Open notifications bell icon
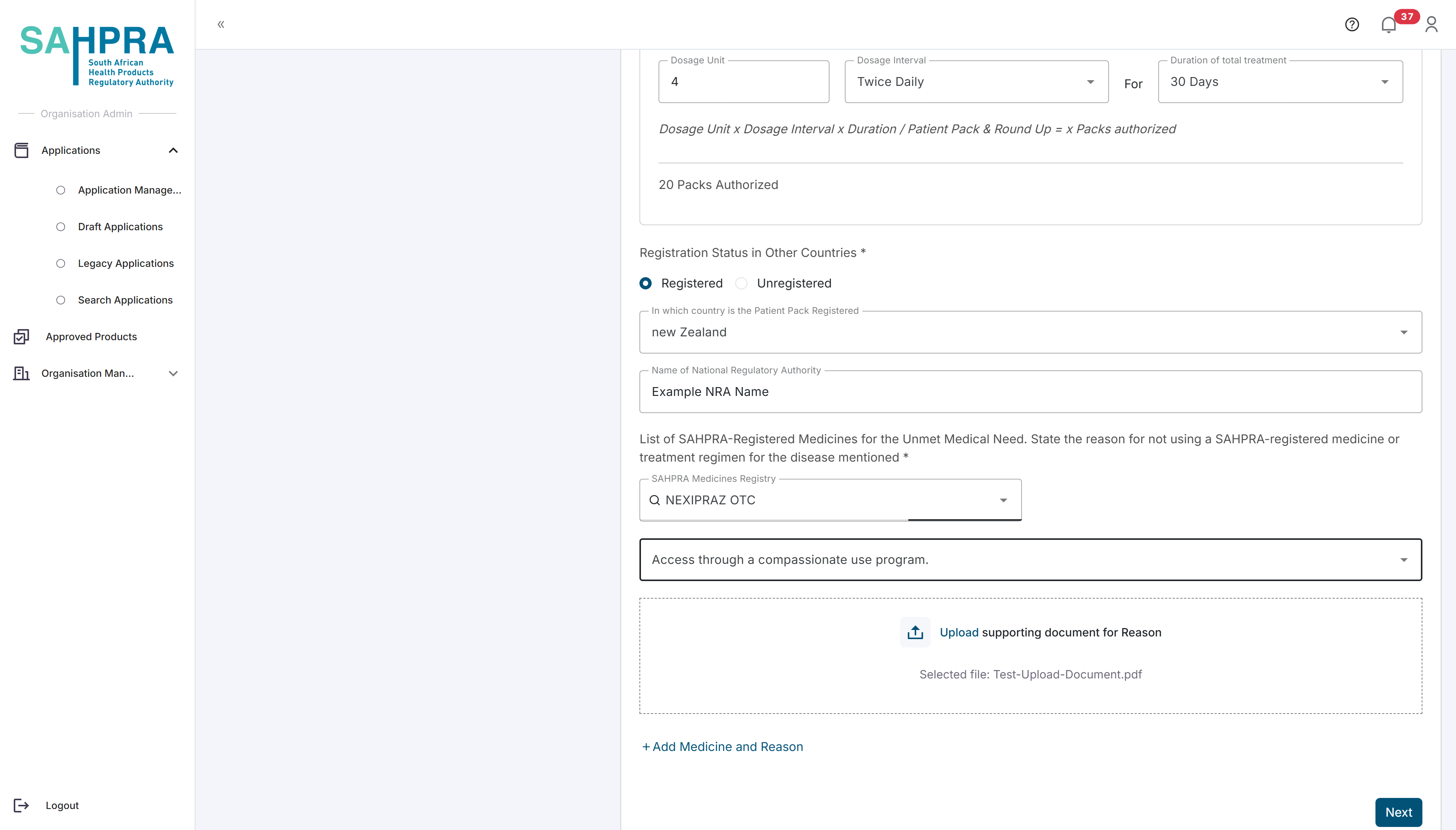The width and height of the screenshot is (1456, 830). (1389, 25)
